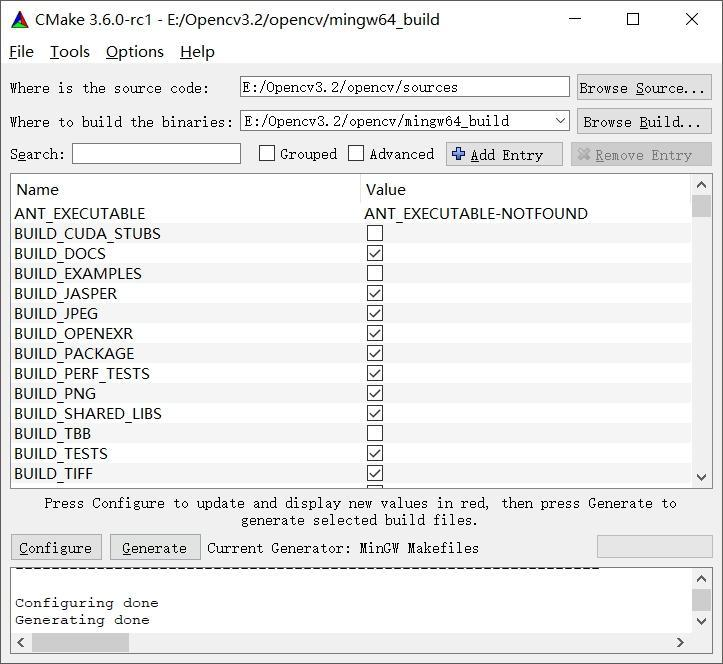This screenshot has width=723, height=664.
Task: Click Browse Source button
Action: click(x=643, y=88)
